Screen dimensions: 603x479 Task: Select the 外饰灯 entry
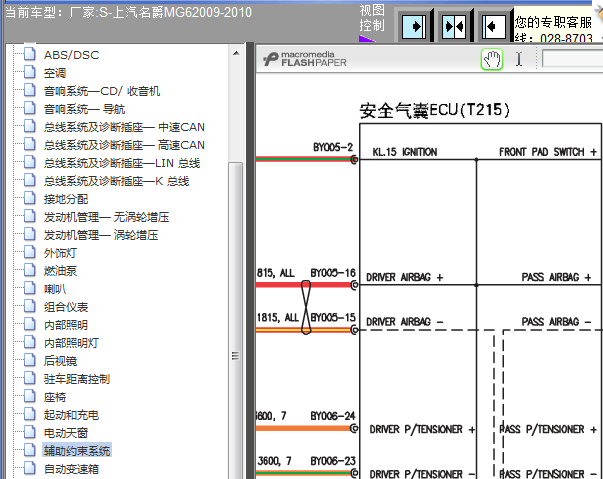coord(60,253)
